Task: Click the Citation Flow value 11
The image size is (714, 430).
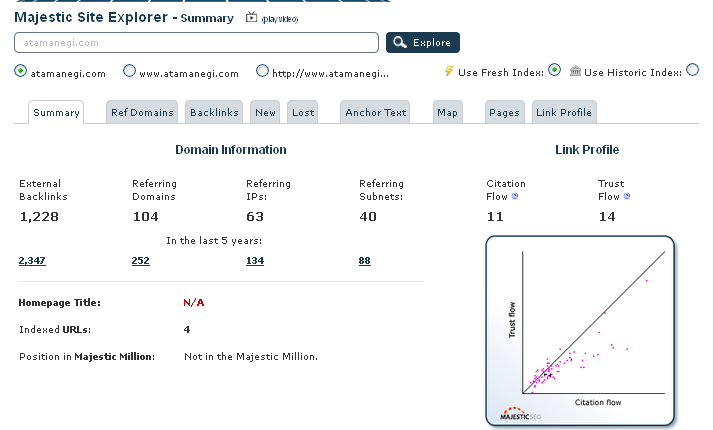Action: (x=495, y=216)
